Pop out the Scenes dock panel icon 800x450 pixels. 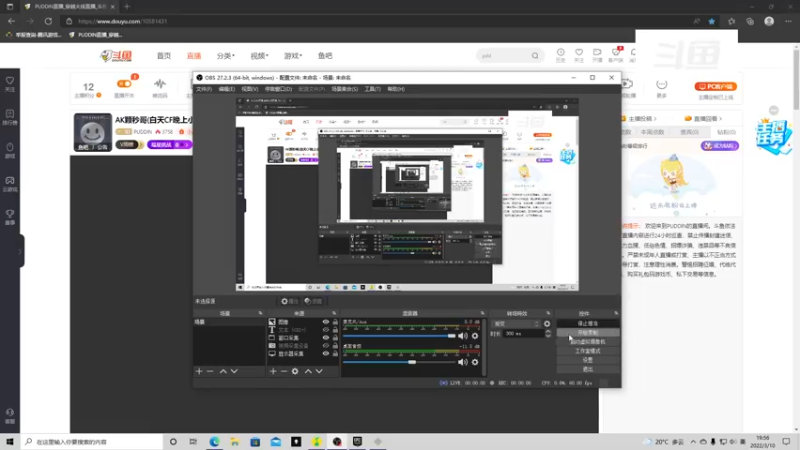[260, 313]
